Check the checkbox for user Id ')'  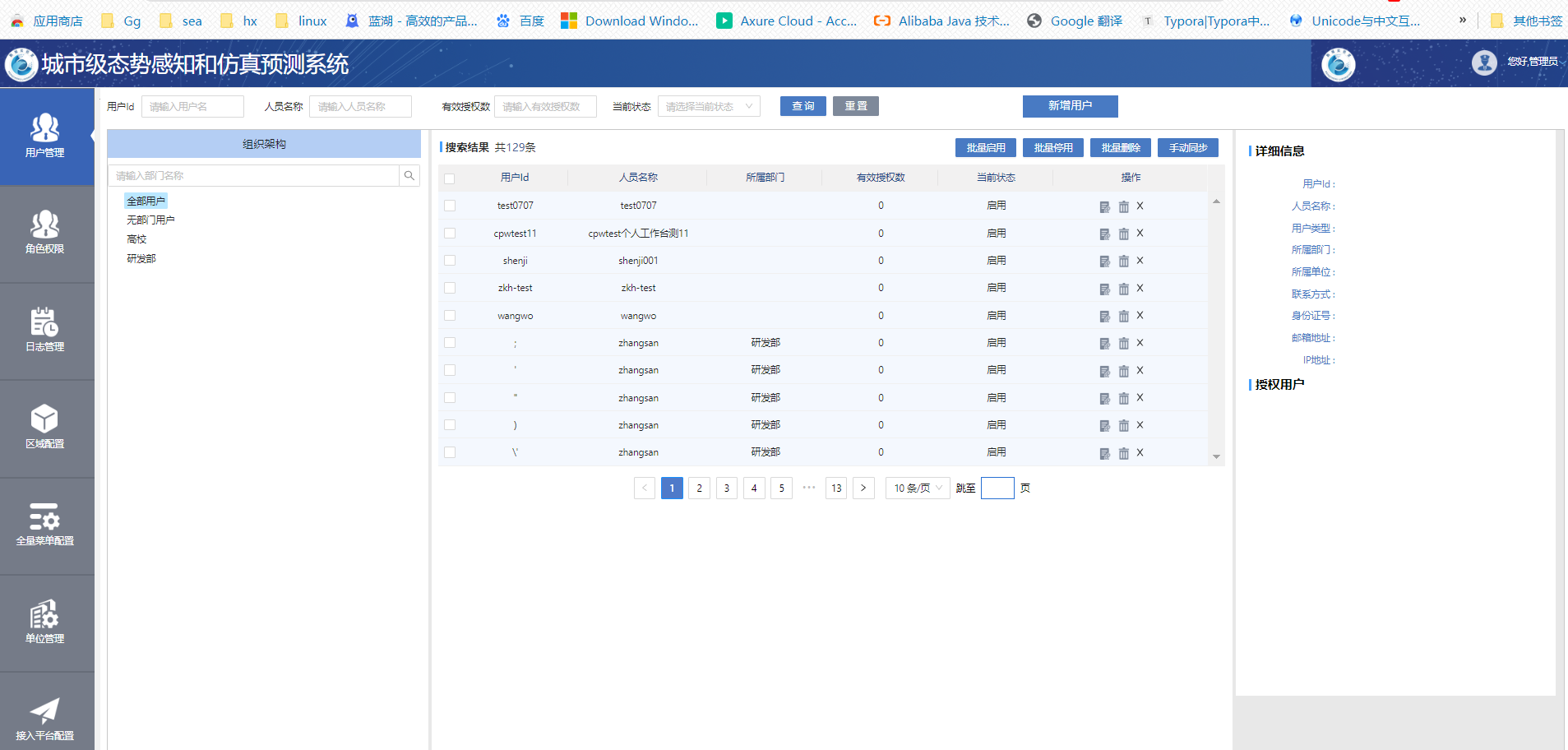click(x=450, y=425)
